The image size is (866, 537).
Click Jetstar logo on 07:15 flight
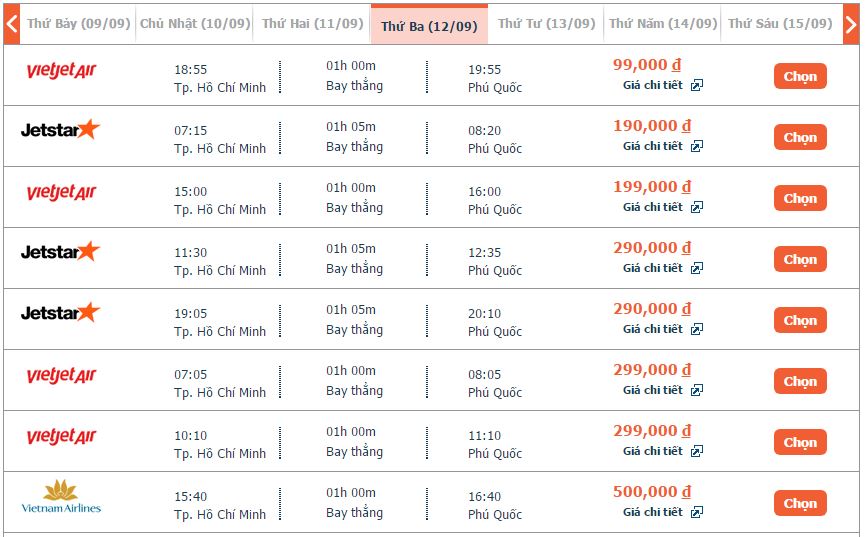60,130
